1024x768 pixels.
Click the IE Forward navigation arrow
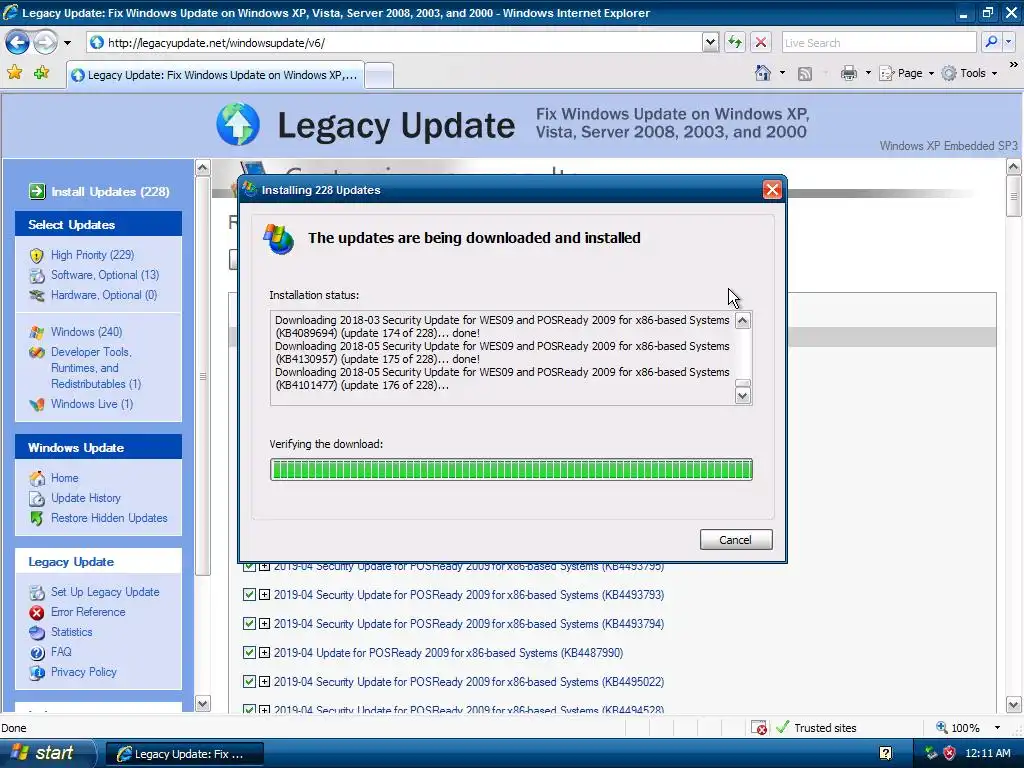pos(45,43)
